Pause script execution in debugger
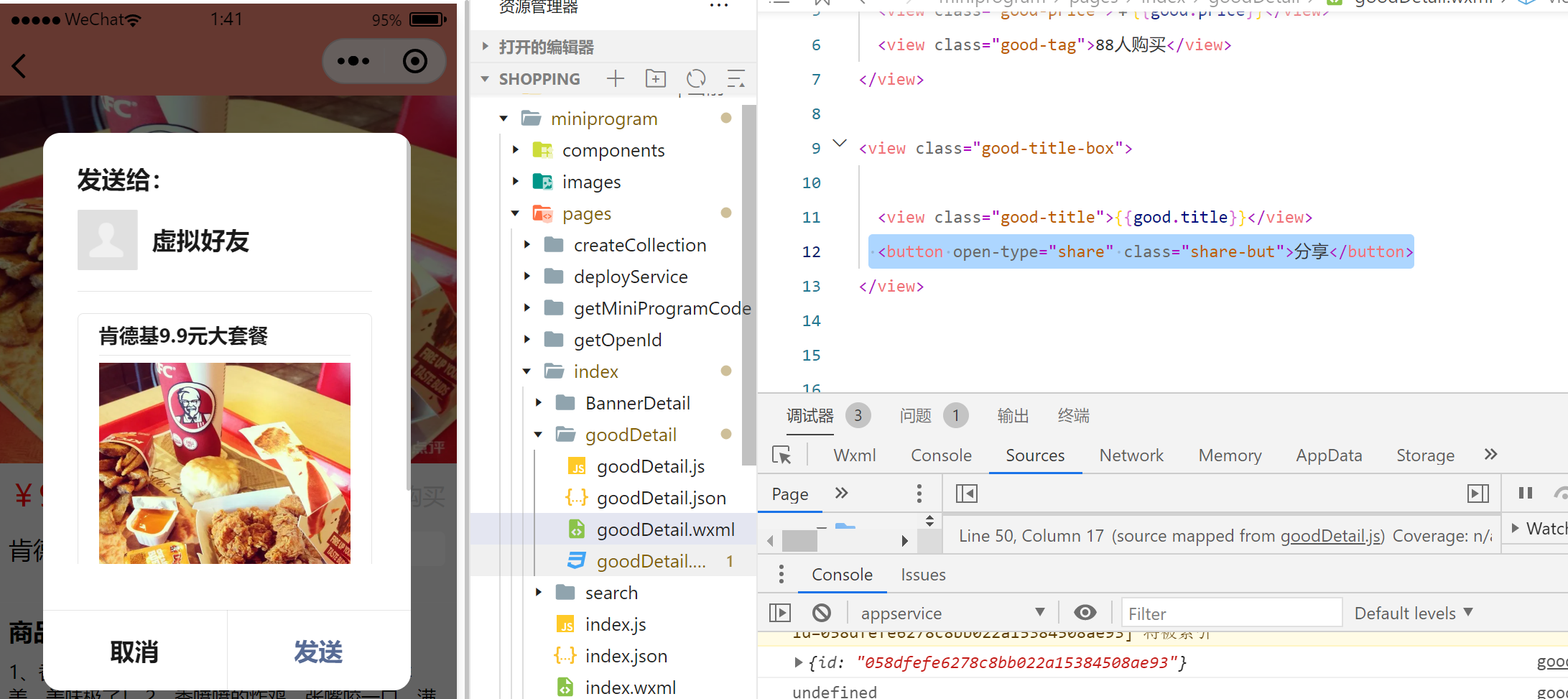This screenshot has height=699, width=1568. pyautogui.click(x=1526, y=494)
